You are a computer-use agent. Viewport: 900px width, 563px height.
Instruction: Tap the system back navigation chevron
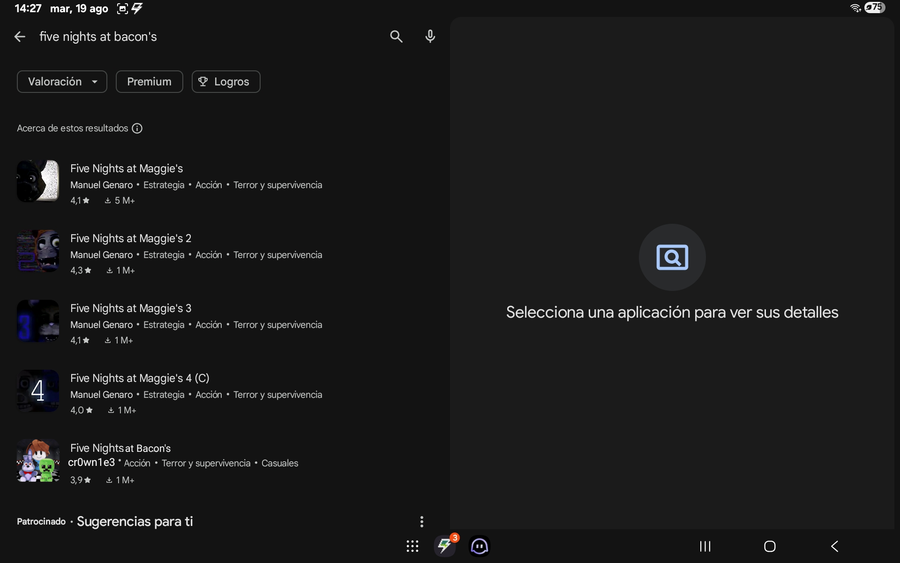[x=835, y=546]
